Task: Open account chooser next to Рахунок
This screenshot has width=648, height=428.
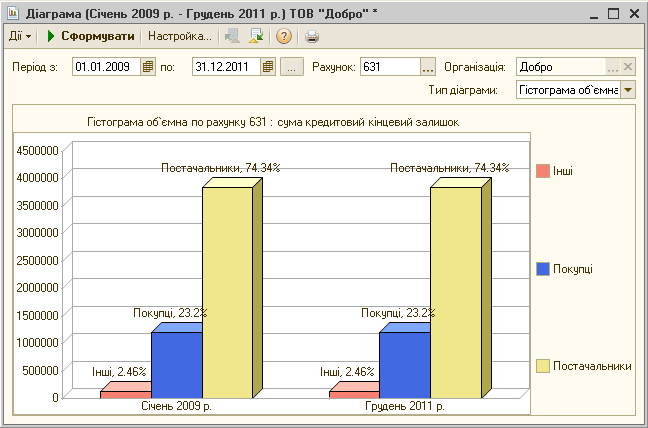Action: click(x=428, y=67)
